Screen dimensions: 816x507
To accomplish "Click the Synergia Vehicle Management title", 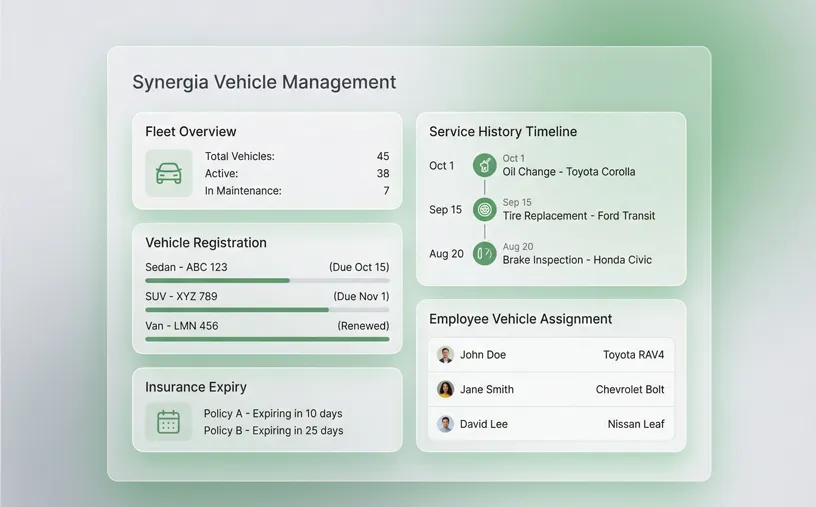I will [264, 82].
